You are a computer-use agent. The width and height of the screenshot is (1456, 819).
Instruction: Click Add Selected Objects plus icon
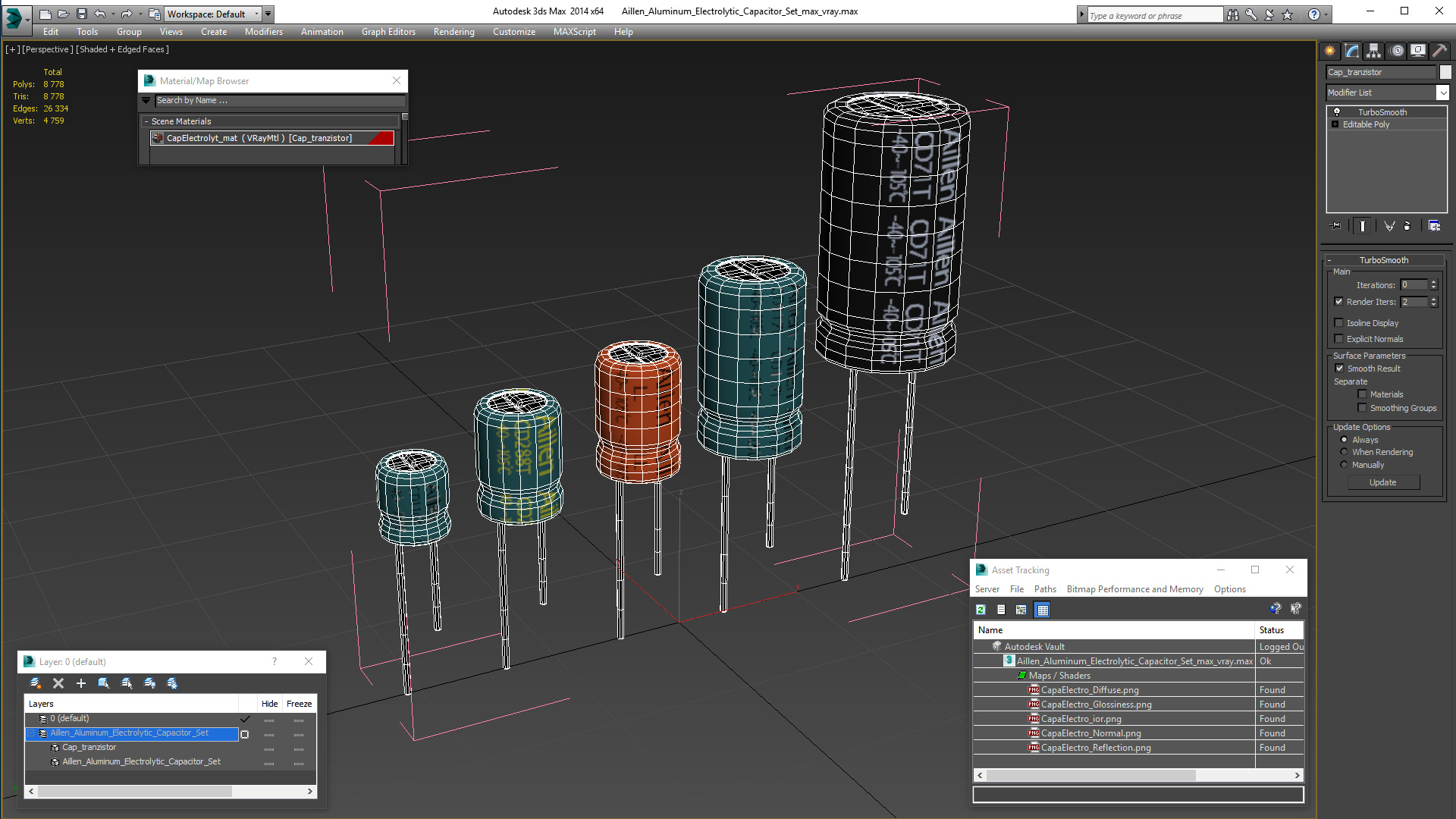click(81, 683)
